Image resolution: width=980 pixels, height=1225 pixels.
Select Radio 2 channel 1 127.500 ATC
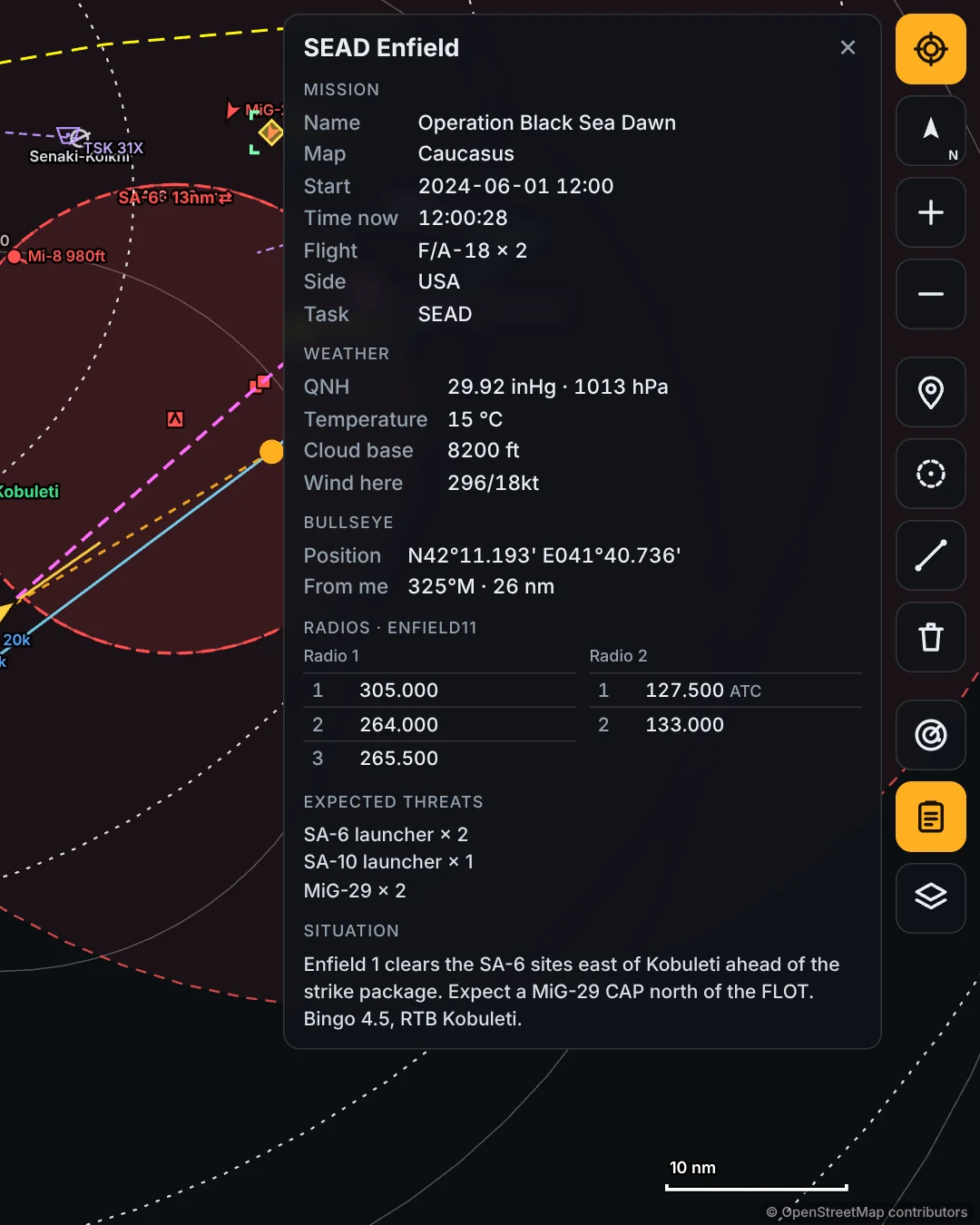(x=725, y=691)
